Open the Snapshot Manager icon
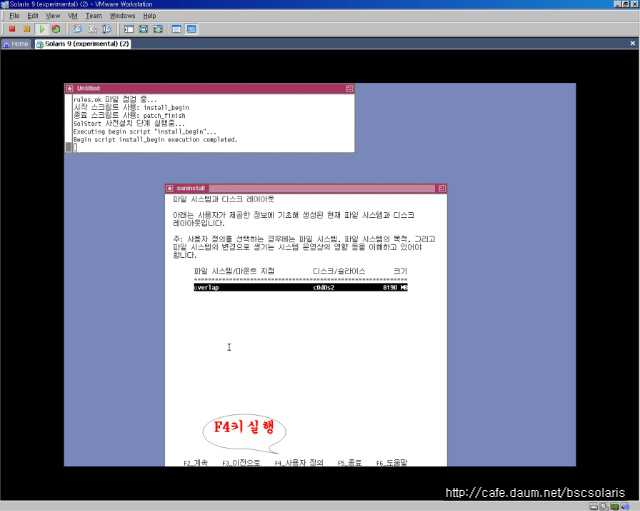Screen dimensions: 640x511 click(107, 29)
